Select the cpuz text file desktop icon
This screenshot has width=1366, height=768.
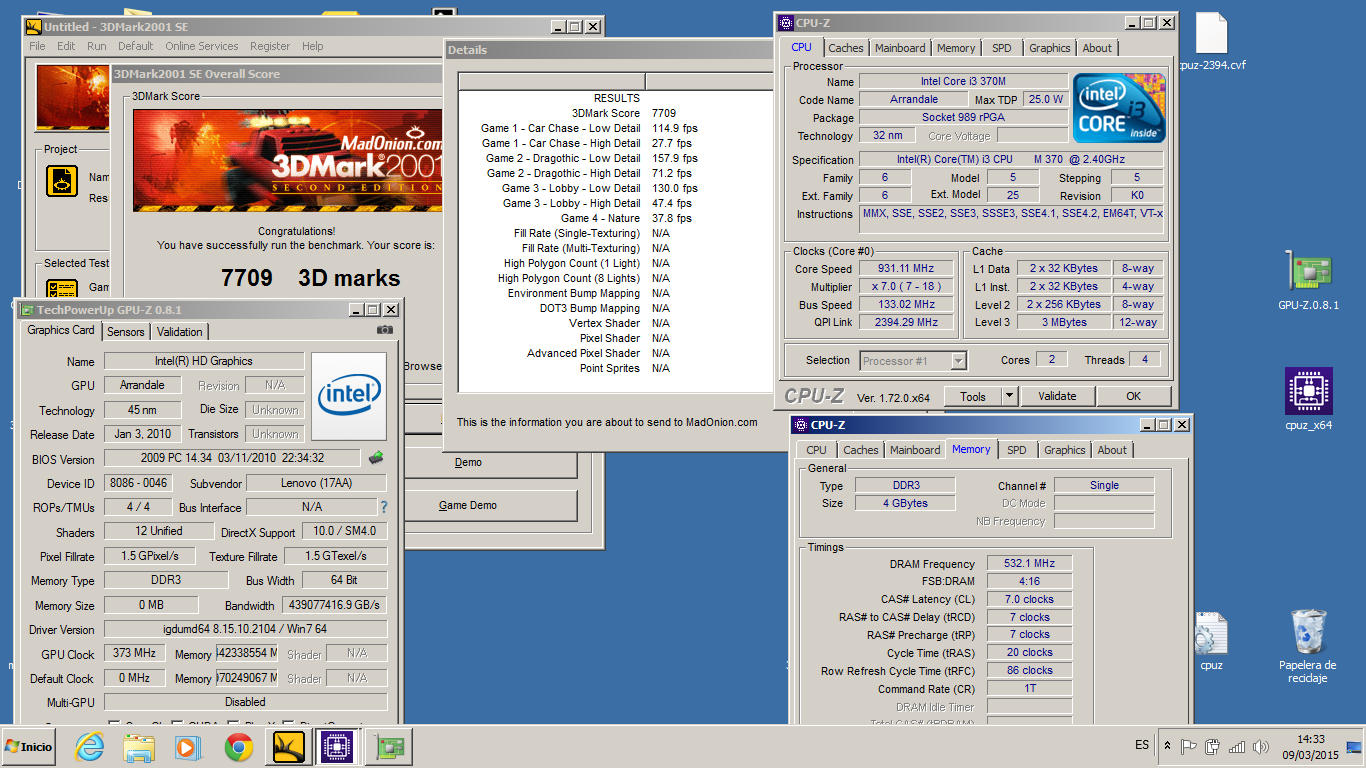[x=1210, y=642]
